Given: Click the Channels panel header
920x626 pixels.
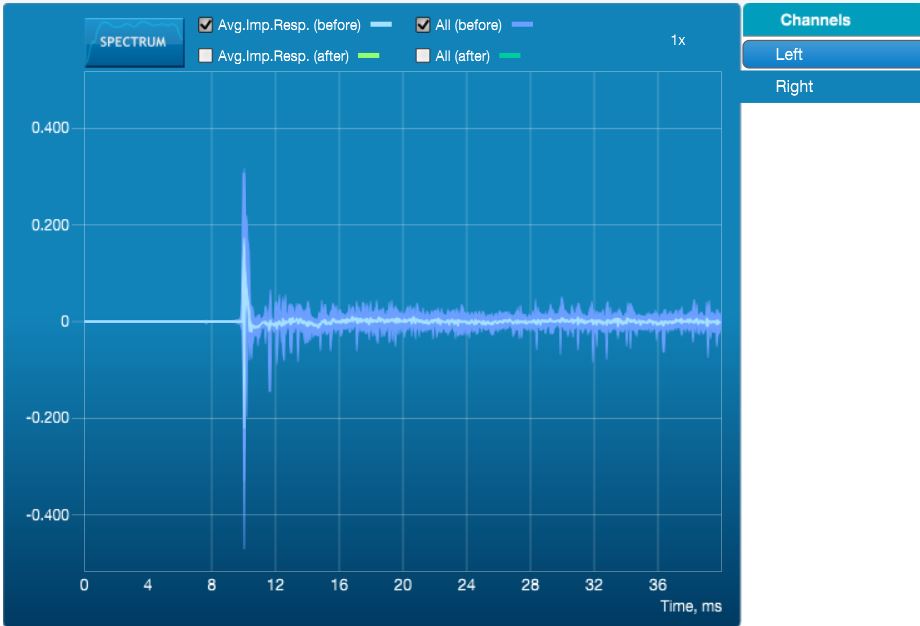Looking at the screenshot, I should point(831,20).
